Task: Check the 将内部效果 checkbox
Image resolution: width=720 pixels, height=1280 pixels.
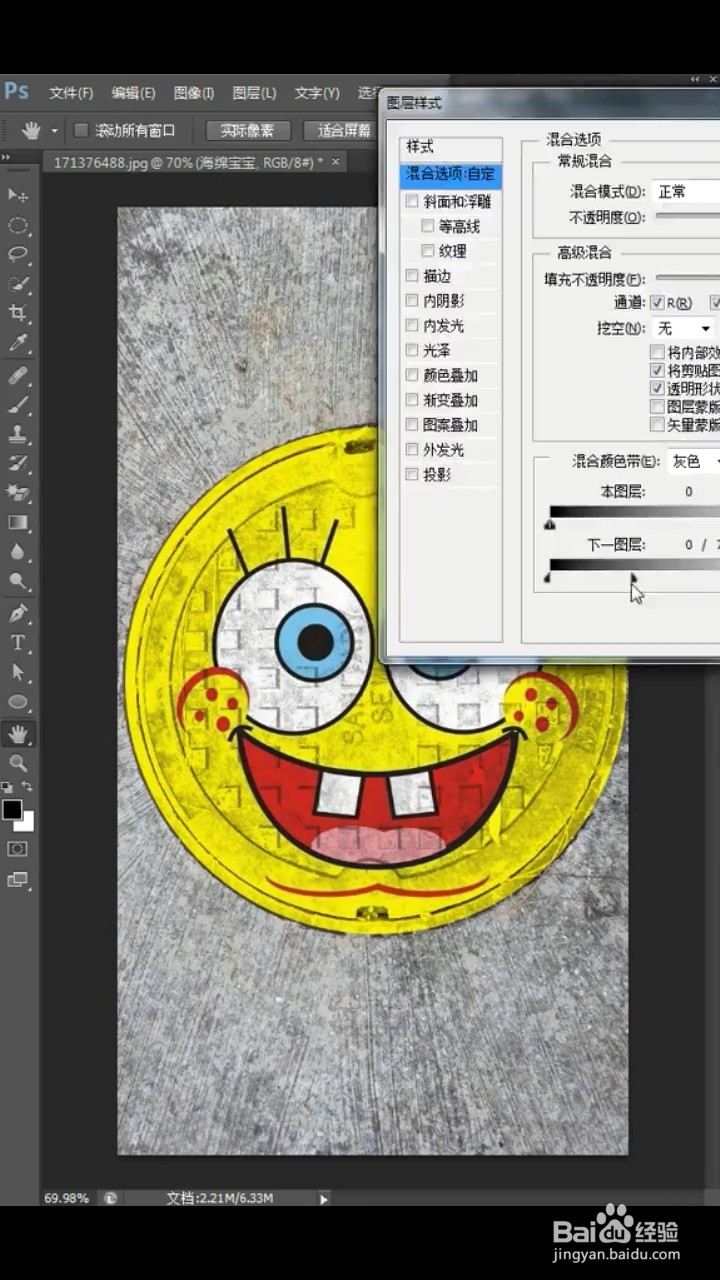Action: [x=657, y=352]
